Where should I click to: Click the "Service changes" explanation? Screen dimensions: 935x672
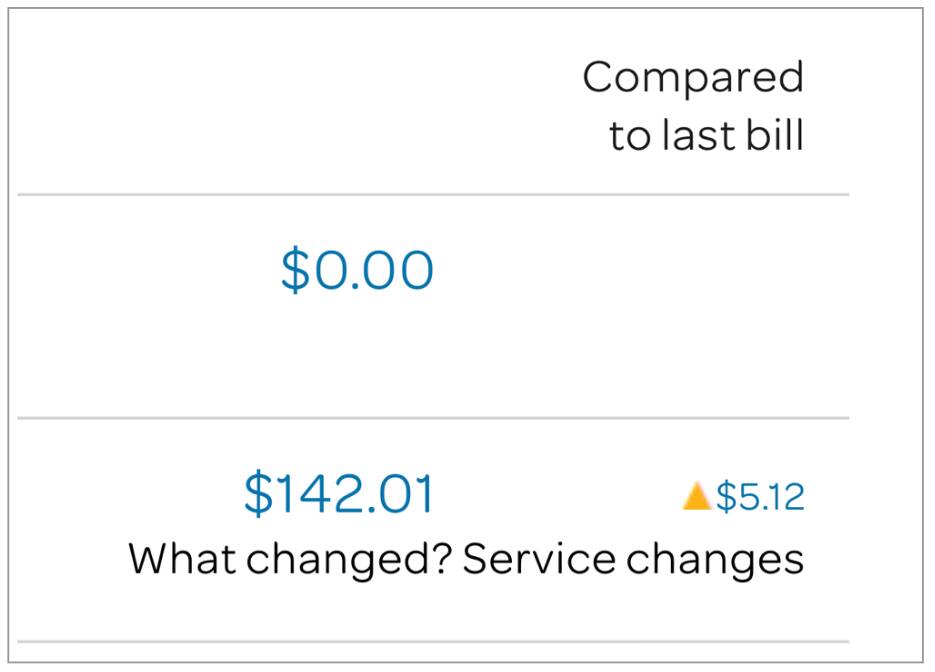tap(633, 559)
